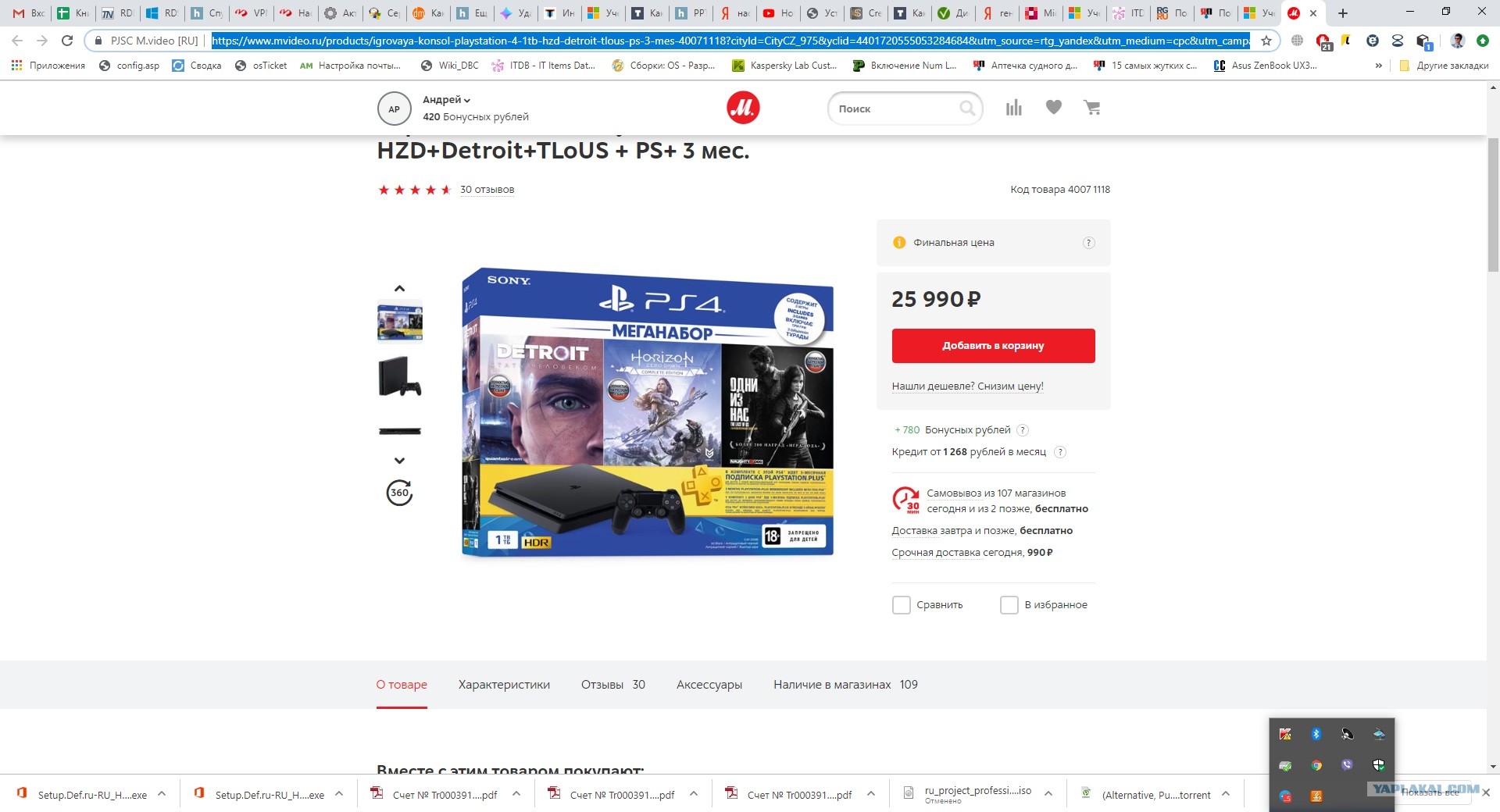1500x812 pixels.
Task: Open the AP user avatar circle
Action: (395, 109)
